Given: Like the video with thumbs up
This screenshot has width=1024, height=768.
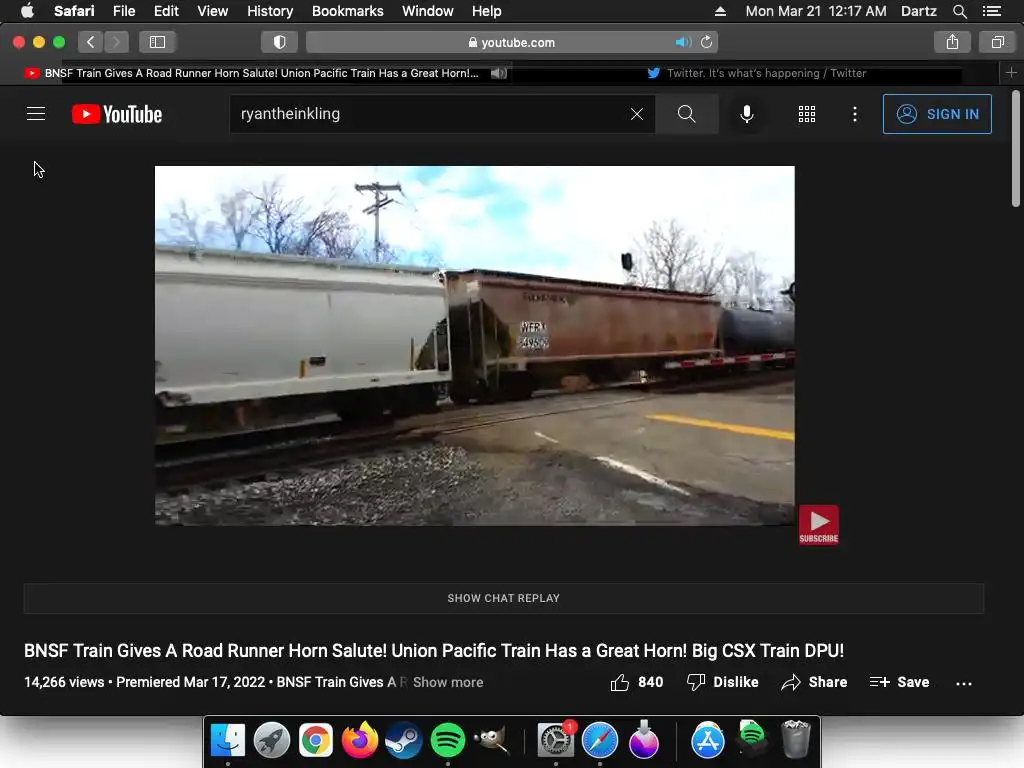Looking at the screenshot, I should coord(636,682).
